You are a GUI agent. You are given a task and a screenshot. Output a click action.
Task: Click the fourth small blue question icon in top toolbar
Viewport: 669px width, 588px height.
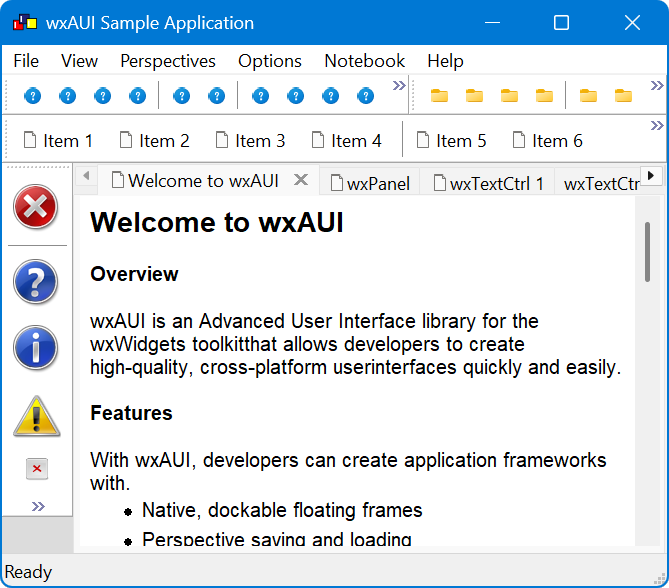(x=137, y=96)
